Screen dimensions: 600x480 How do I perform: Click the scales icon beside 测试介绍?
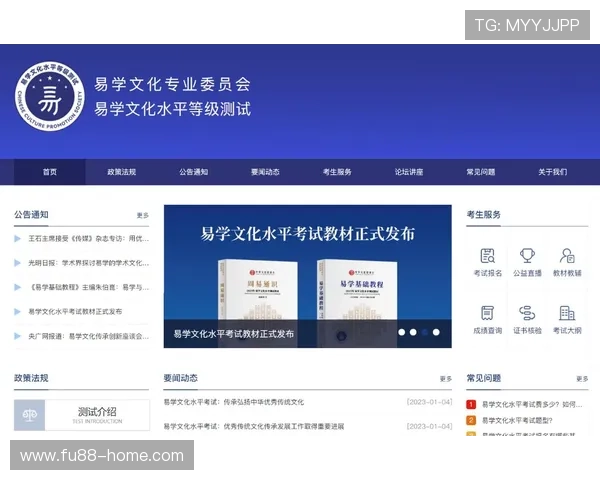pyautogui.click(x=29, y=415)
